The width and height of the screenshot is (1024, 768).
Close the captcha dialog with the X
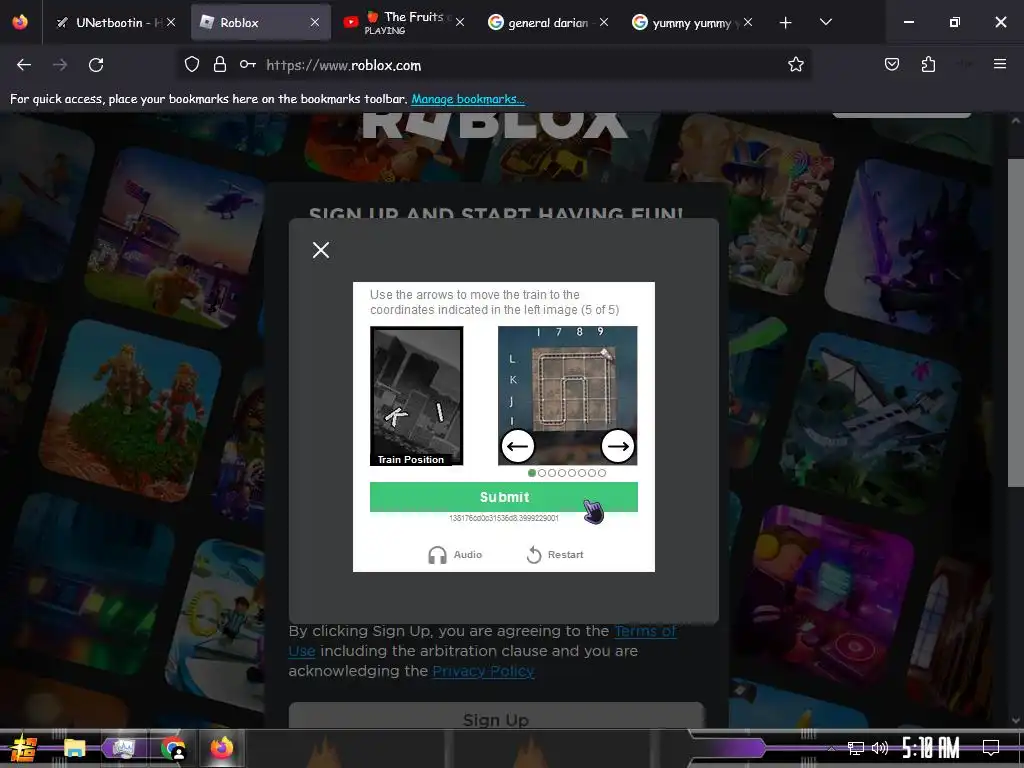click(321, 250)
